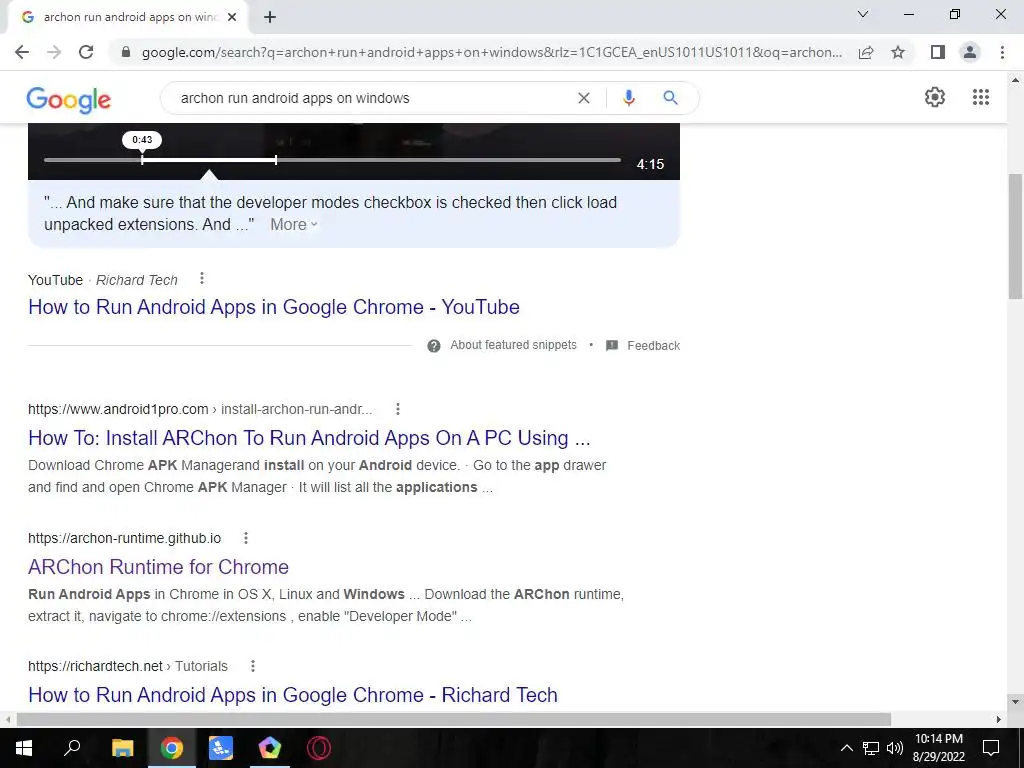Open options for richardtech.net result
The image size is (1024, 768).
tap(253, 666)
